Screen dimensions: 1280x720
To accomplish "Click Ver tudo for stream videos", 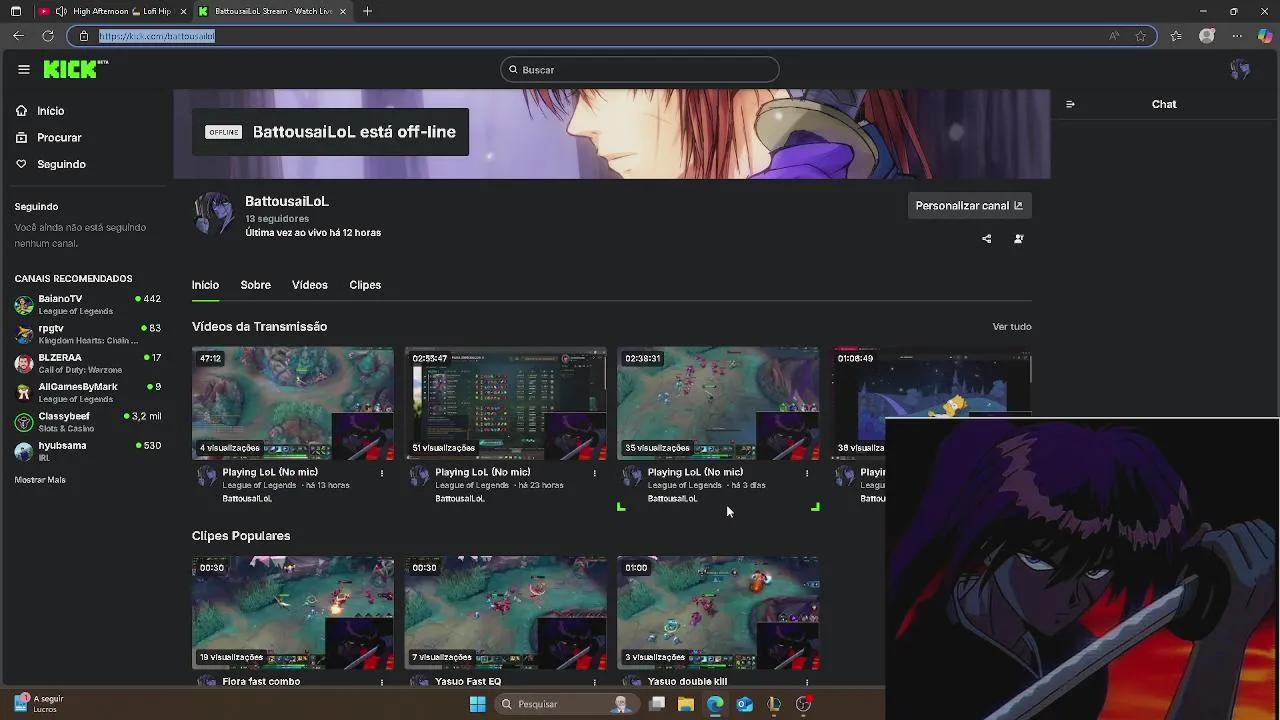I will (x=1011, y=327).
